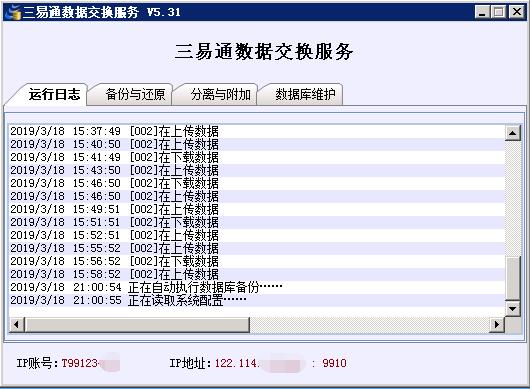530x389 pixels.
Task: Select log entry 15:46:50 在上传数据
Action: (x=257, y=196)
